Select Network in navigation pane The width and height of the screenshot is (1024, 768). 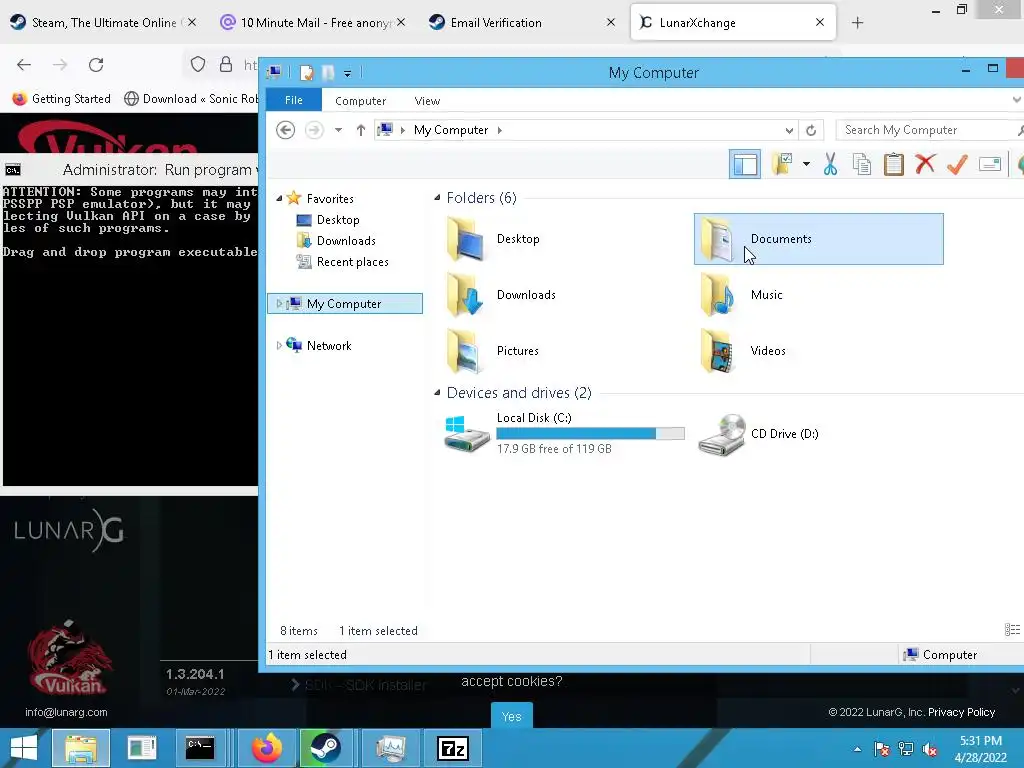pyautogui.click(x=328, y=345)
